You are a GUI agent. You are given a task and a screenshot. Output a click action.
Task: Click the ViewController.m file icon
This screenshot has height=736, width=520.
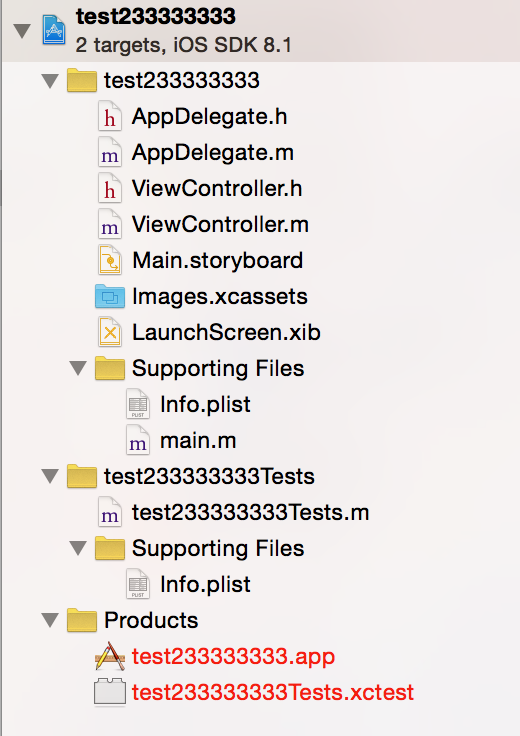(x=110, y=224)
